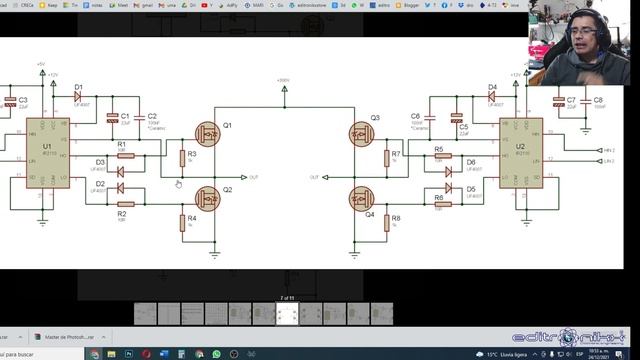Viewport: 640px width, 360px height.
Task: Open File Explorer from the taskbar
Action: [x=111, y=354]
